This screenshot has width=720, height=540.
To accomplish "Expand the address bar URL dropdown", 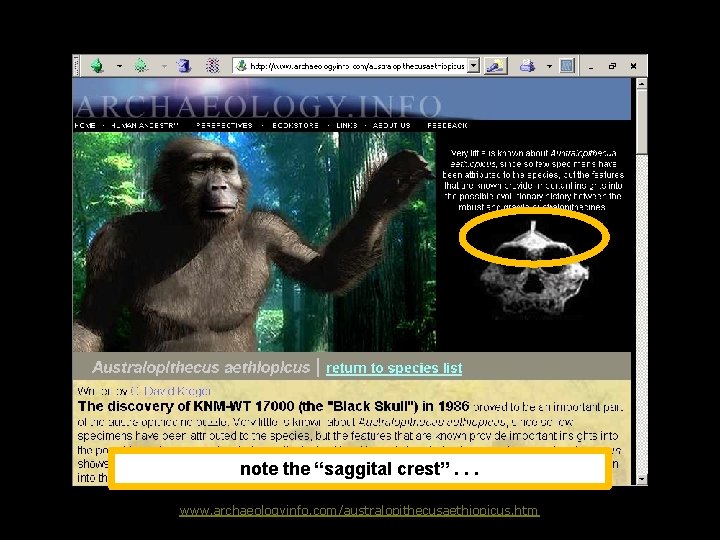I will point(474,66).
